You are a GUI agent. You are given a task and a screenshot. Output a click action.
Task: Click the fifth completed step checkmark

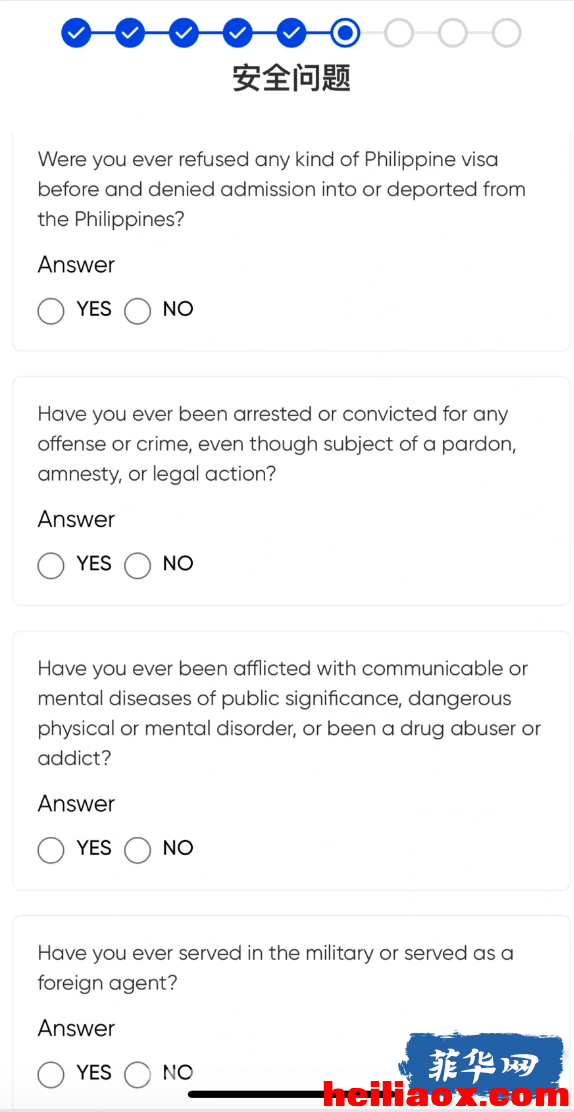pos(292,33)
